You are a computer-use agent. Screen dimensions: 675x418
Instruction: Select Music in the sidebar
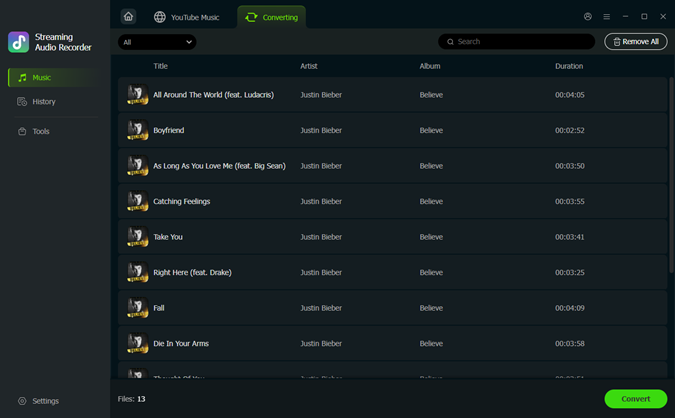point(53,77)
